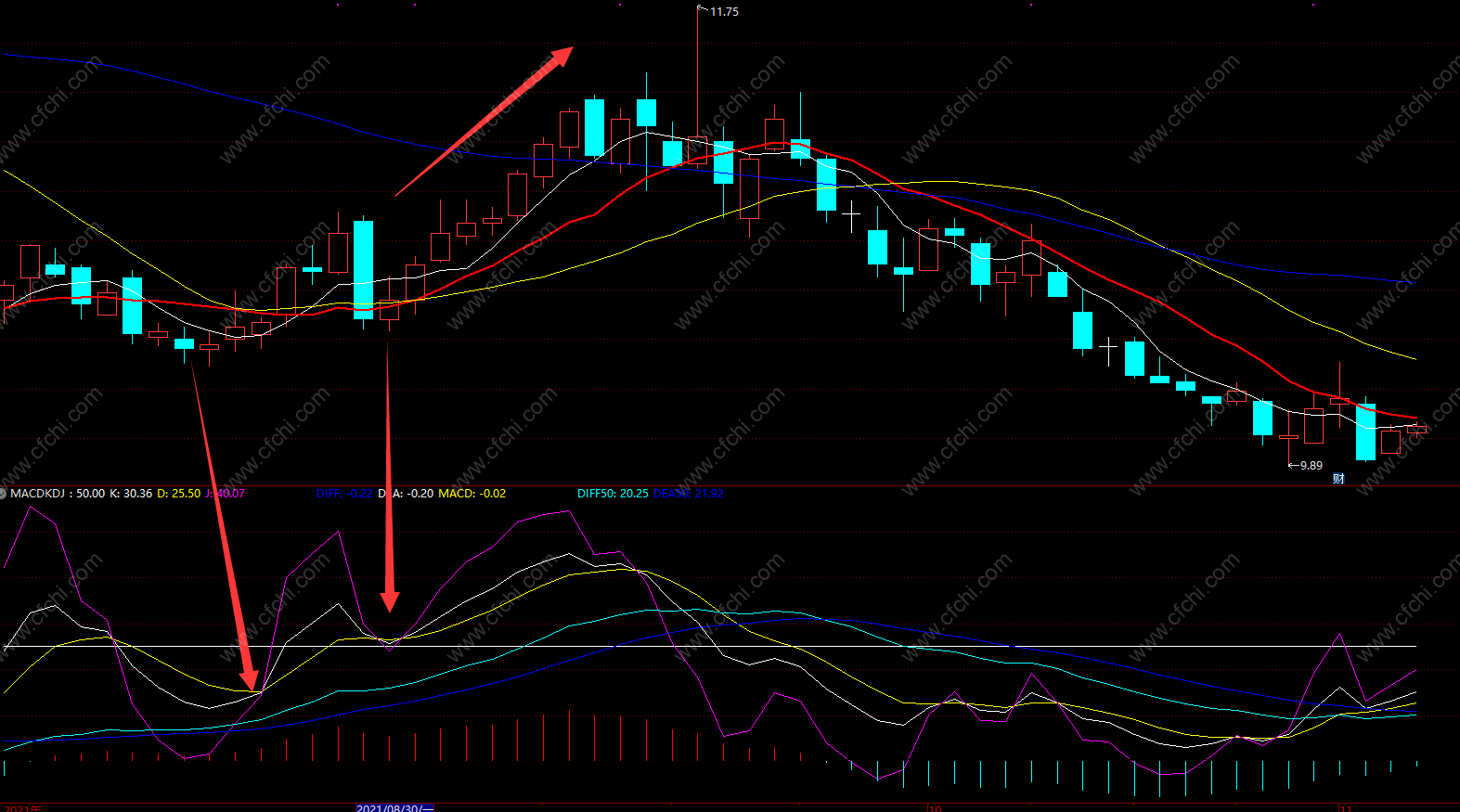Screen dimensions: 1460x812
Task: Select the 2021/08/30 date marker on the time axis
Action: [x=394, y=807]
